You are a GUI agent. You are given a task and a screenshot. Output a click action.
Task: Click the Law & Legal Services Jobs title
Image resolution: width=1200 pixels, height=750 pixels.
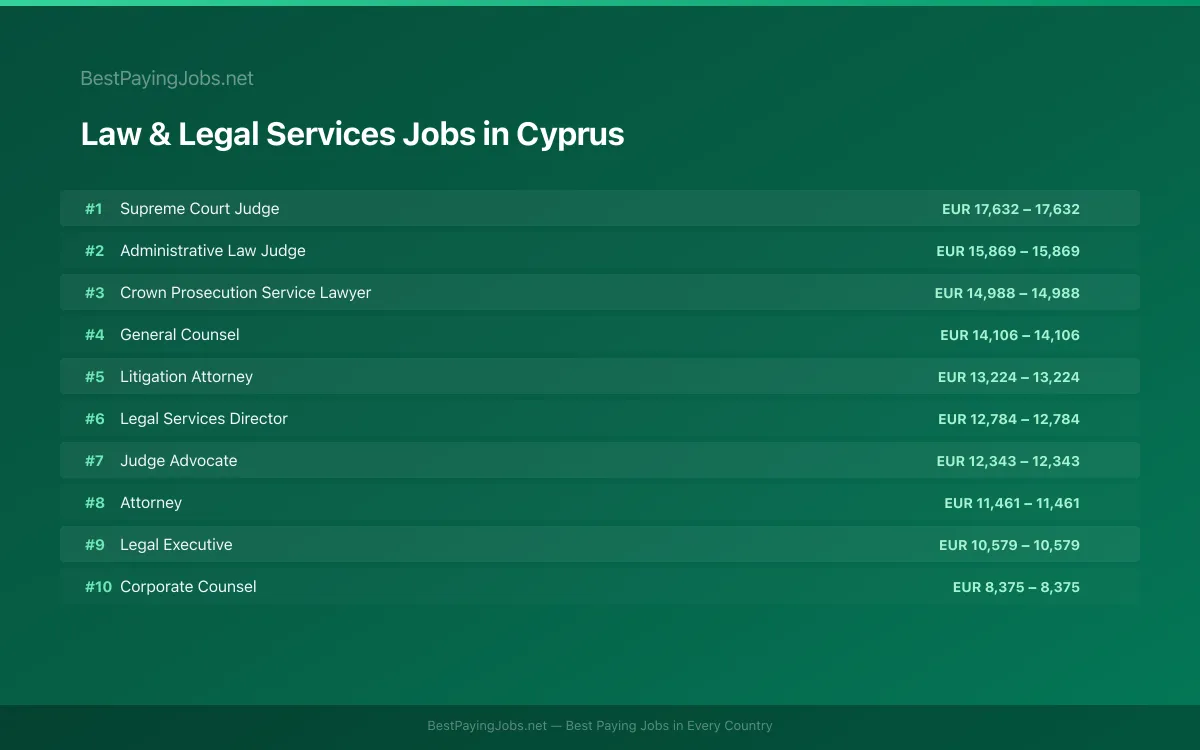click(352, 134)
